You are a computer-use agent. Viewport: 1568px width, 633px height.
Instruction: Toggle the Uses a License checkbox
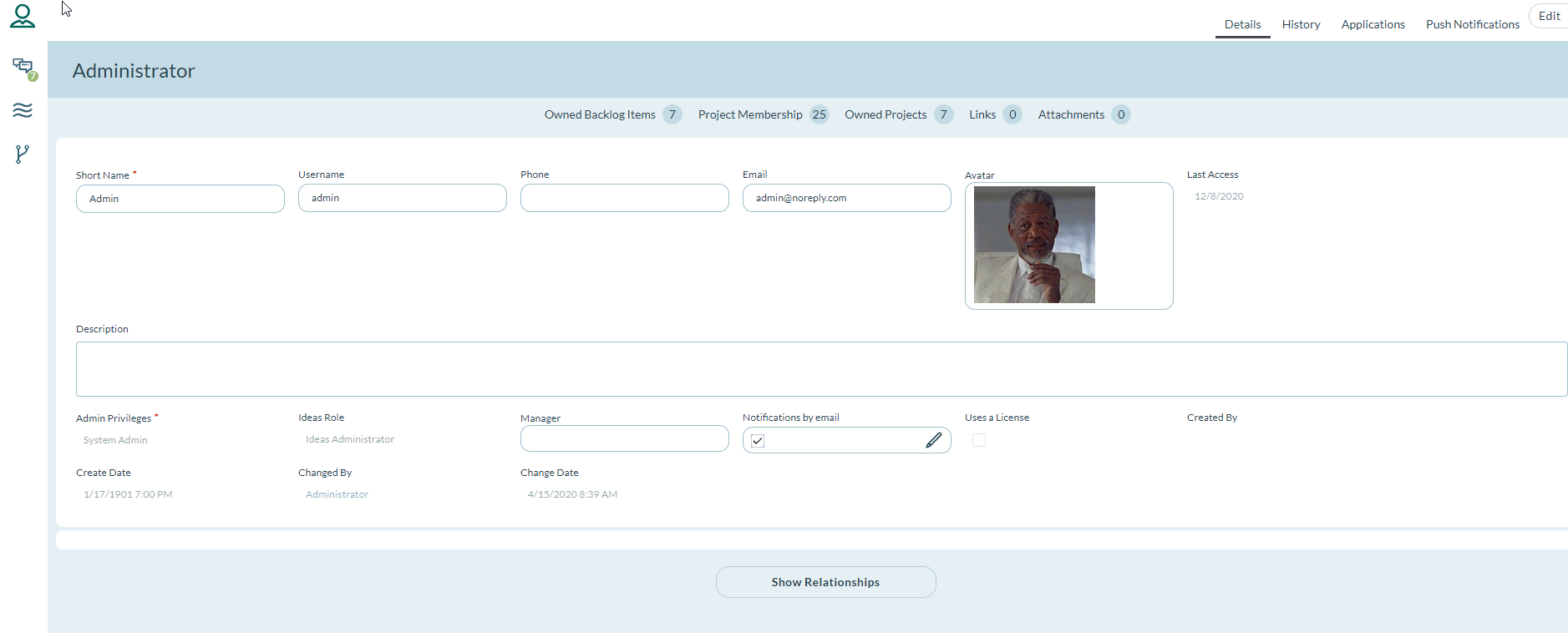pos(979,440)
